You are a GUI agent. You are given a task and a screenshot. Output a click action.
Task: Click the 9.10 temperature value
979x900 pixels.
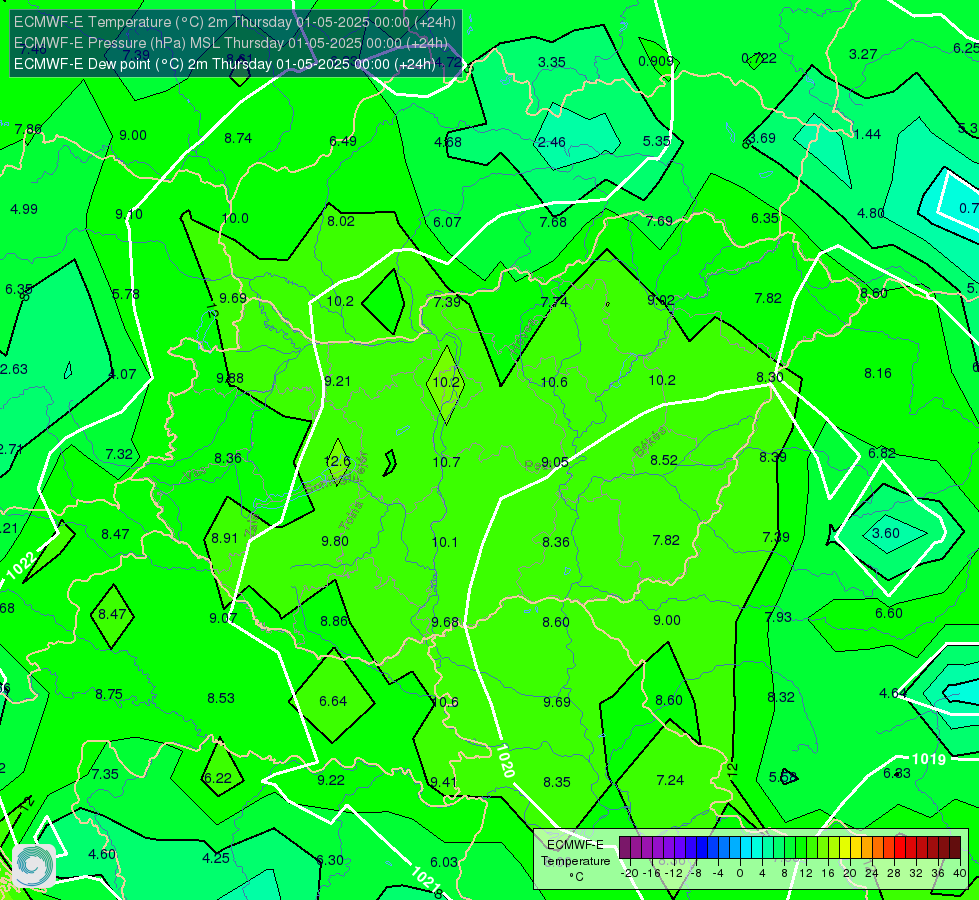(x=129, y=214)
